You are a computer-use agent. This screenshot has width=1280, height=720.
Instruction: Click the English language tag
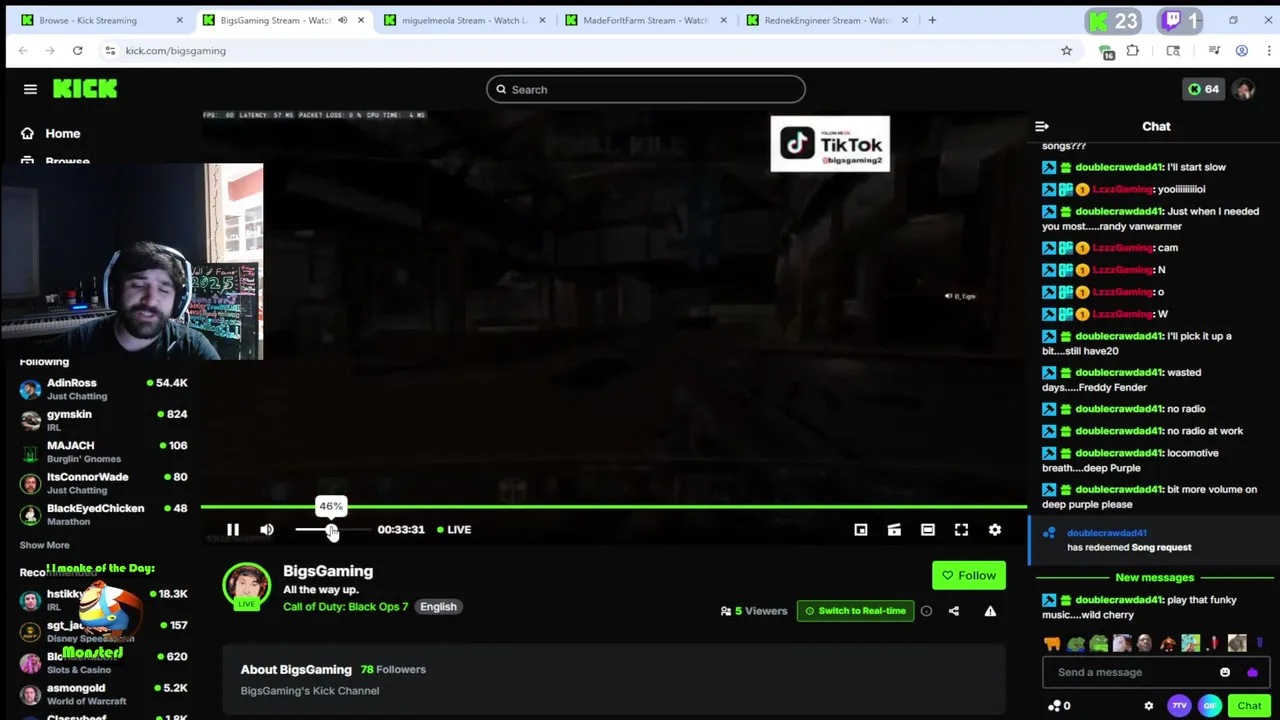tap(438, 606)
